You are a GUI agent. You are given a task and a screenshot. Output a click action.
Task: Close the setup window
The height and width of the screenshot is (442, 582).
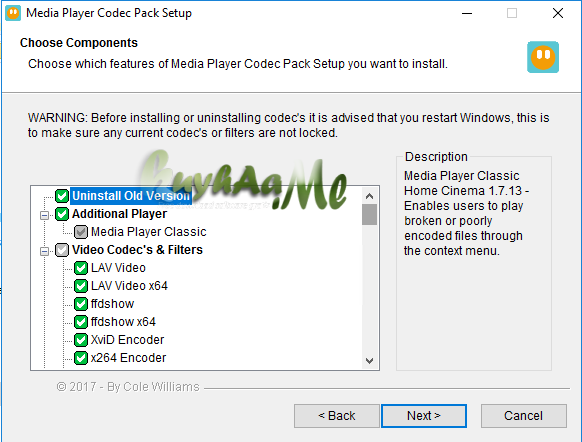click(x=558, y=13)
